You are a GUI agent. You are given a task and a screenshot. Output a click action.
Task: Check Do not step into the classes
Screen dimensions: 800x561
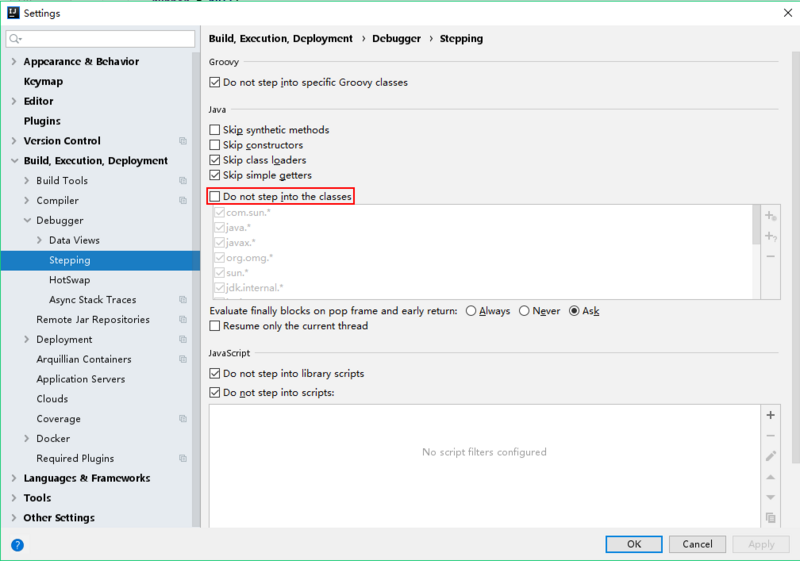pos(215,196)
